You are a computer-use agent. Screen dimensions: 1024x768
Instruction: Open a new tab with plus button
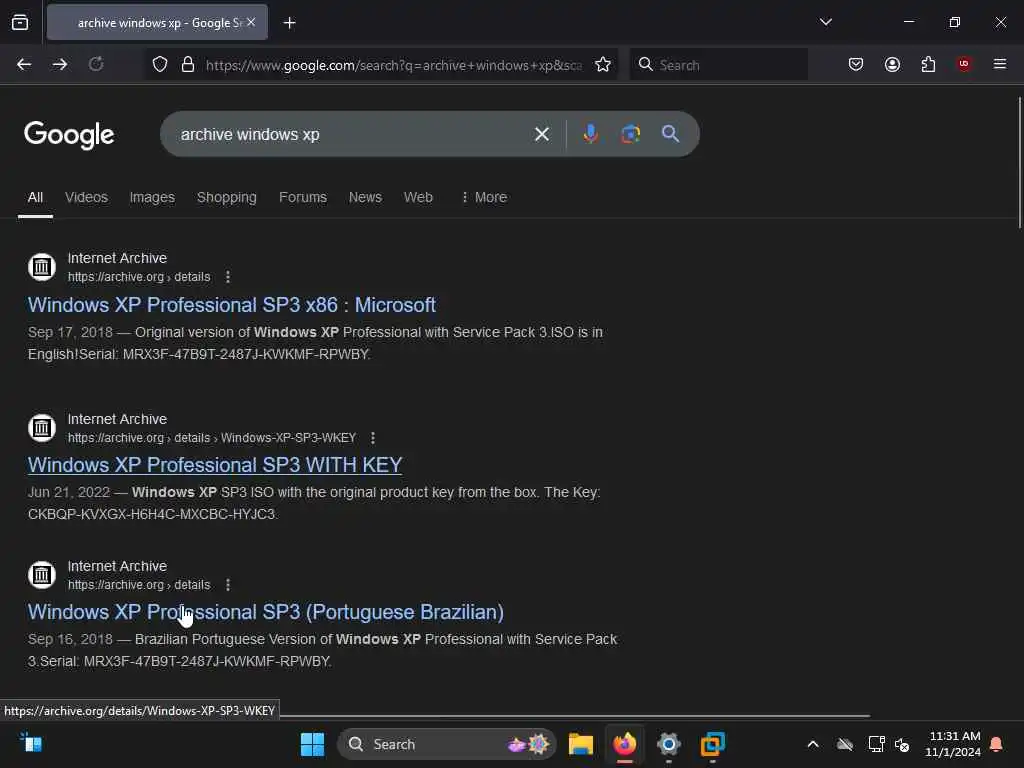[x=289, y=23]
